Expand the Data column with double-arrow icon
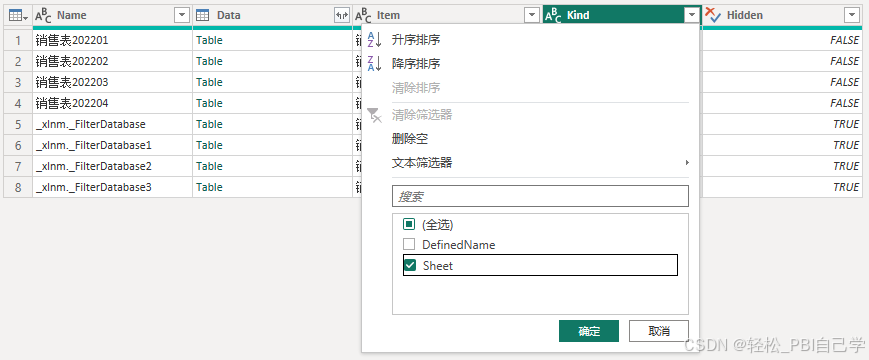Image resolution: width=869 pixels, height=360 pixels. pos(342,16)
